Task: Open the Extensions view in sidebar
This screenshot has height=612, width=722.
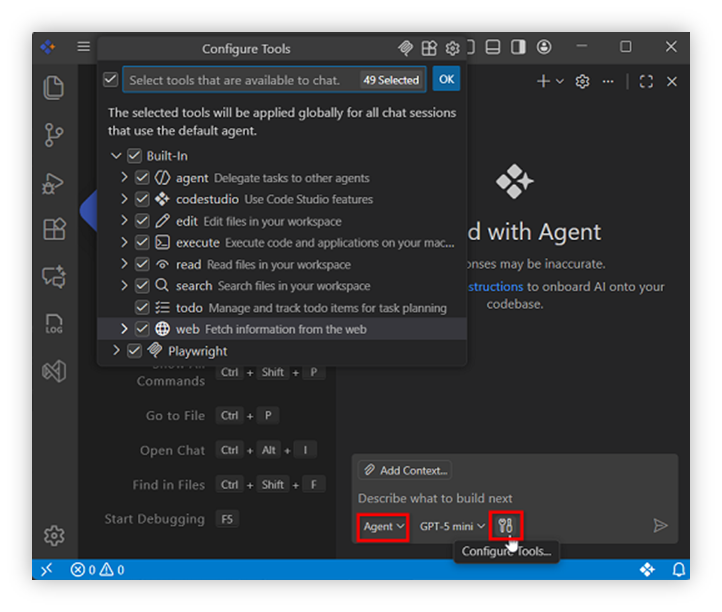Action: [x=54, y=229]
